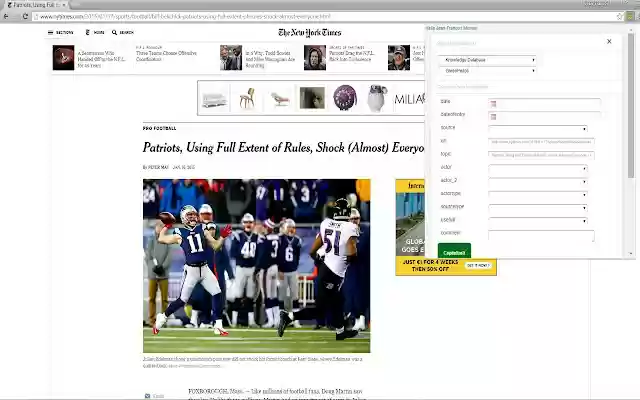Open the Sections menu label
This screenshot has width=640, height=400.
pos(64,32)
